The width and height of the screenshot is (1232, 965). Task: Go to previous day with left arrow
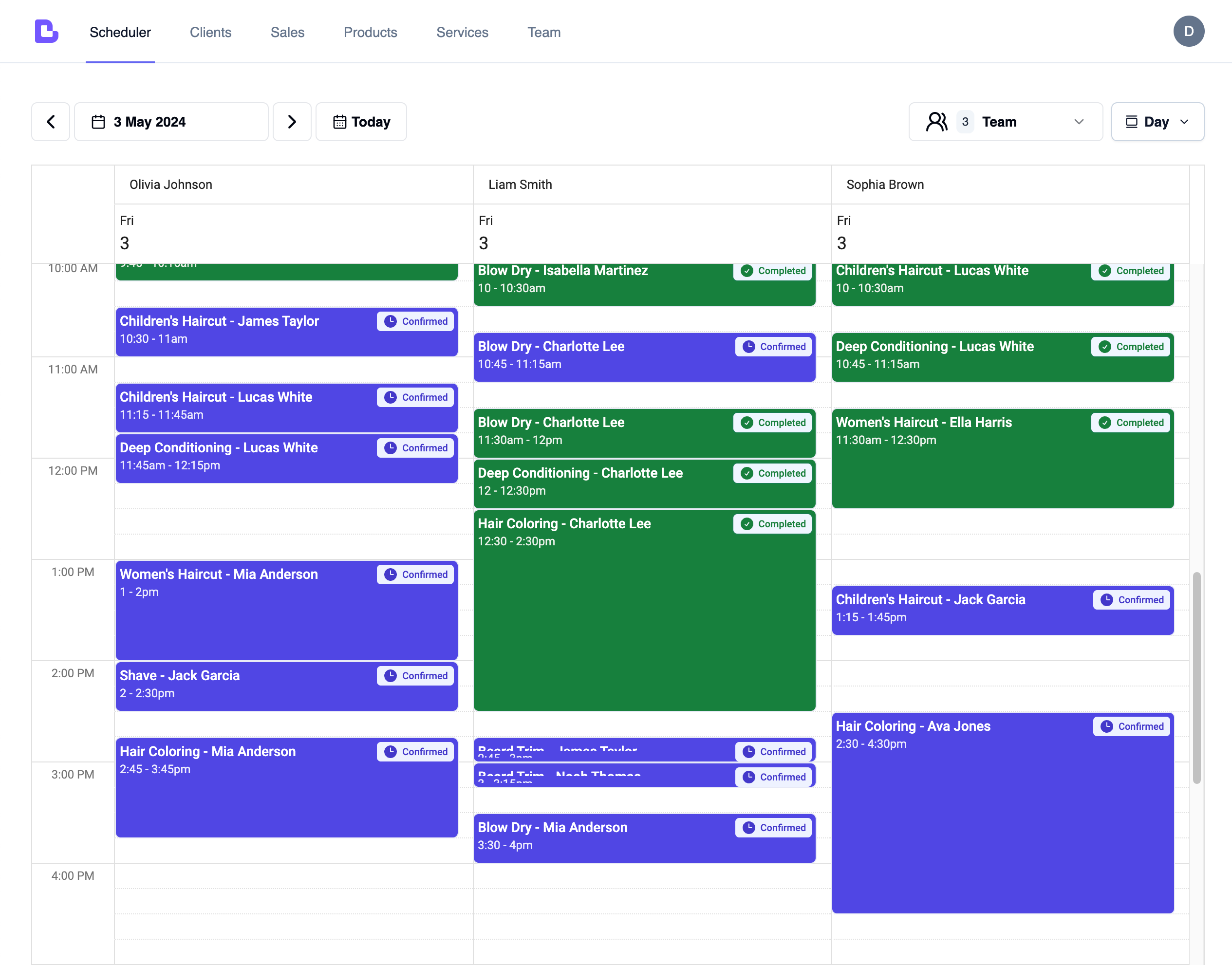click(x=51, y=122)
